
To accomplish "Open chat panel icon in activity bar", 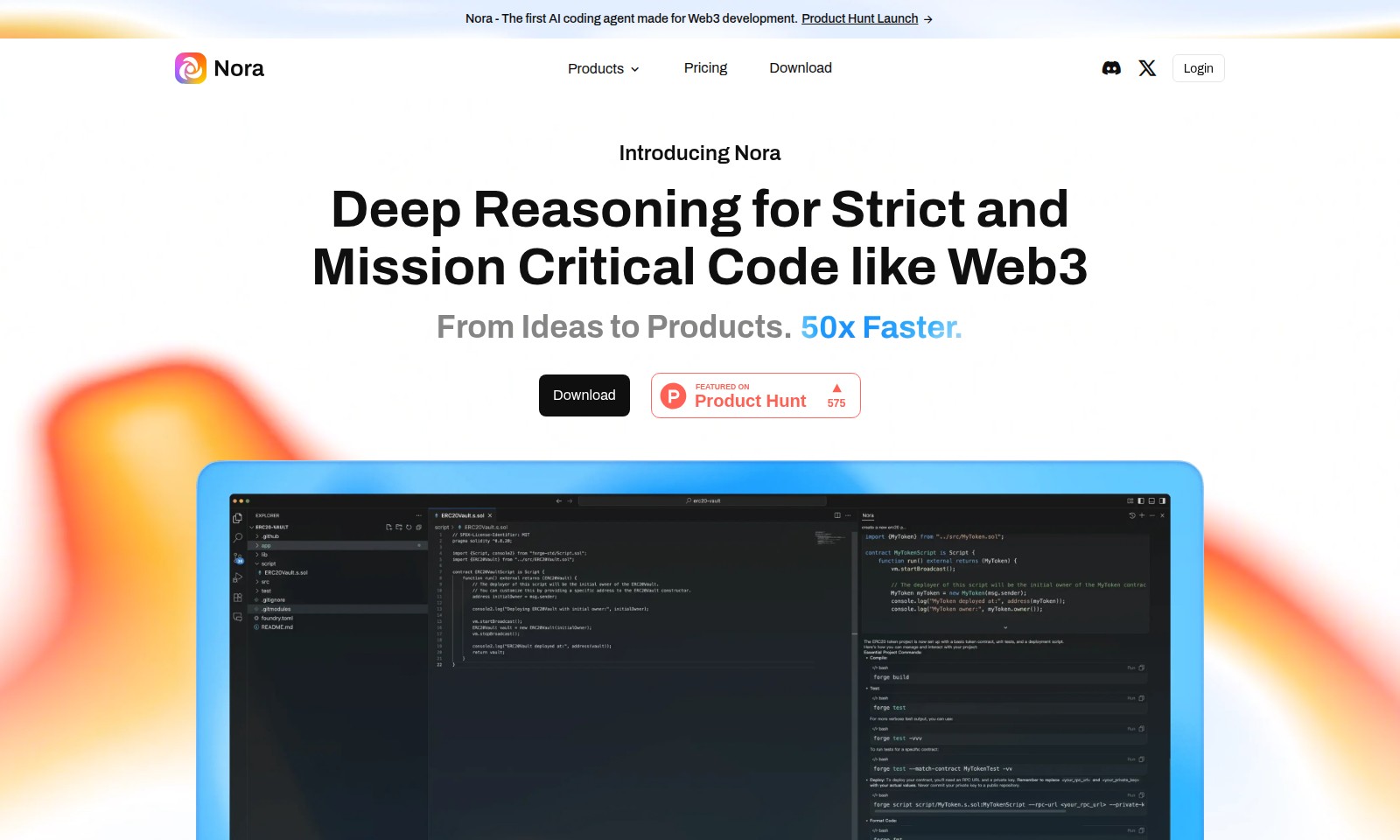I will 237,617.
